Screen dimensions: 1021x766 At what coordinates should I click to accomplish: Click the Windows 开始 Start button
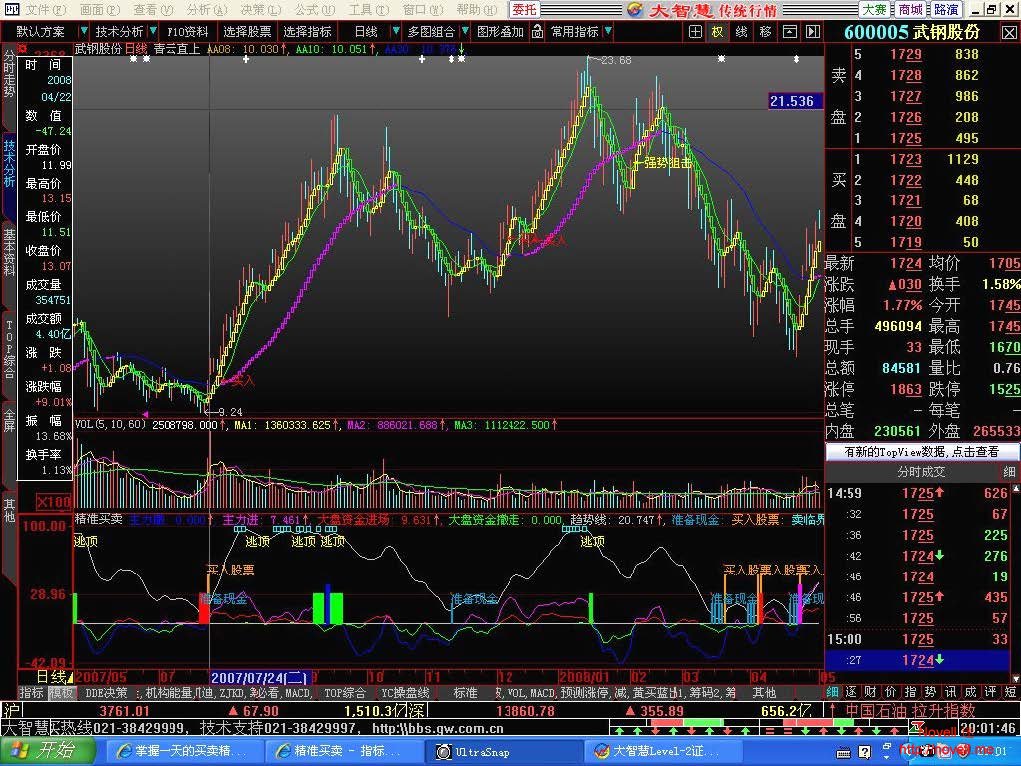pyautogui.click(x=47, y=751)
